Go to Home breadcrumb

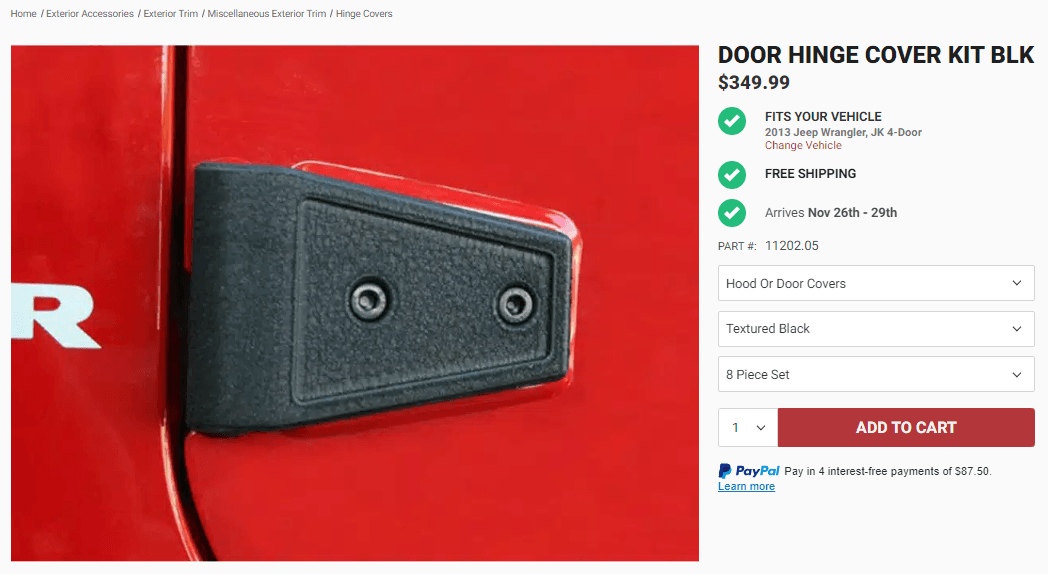23,13
